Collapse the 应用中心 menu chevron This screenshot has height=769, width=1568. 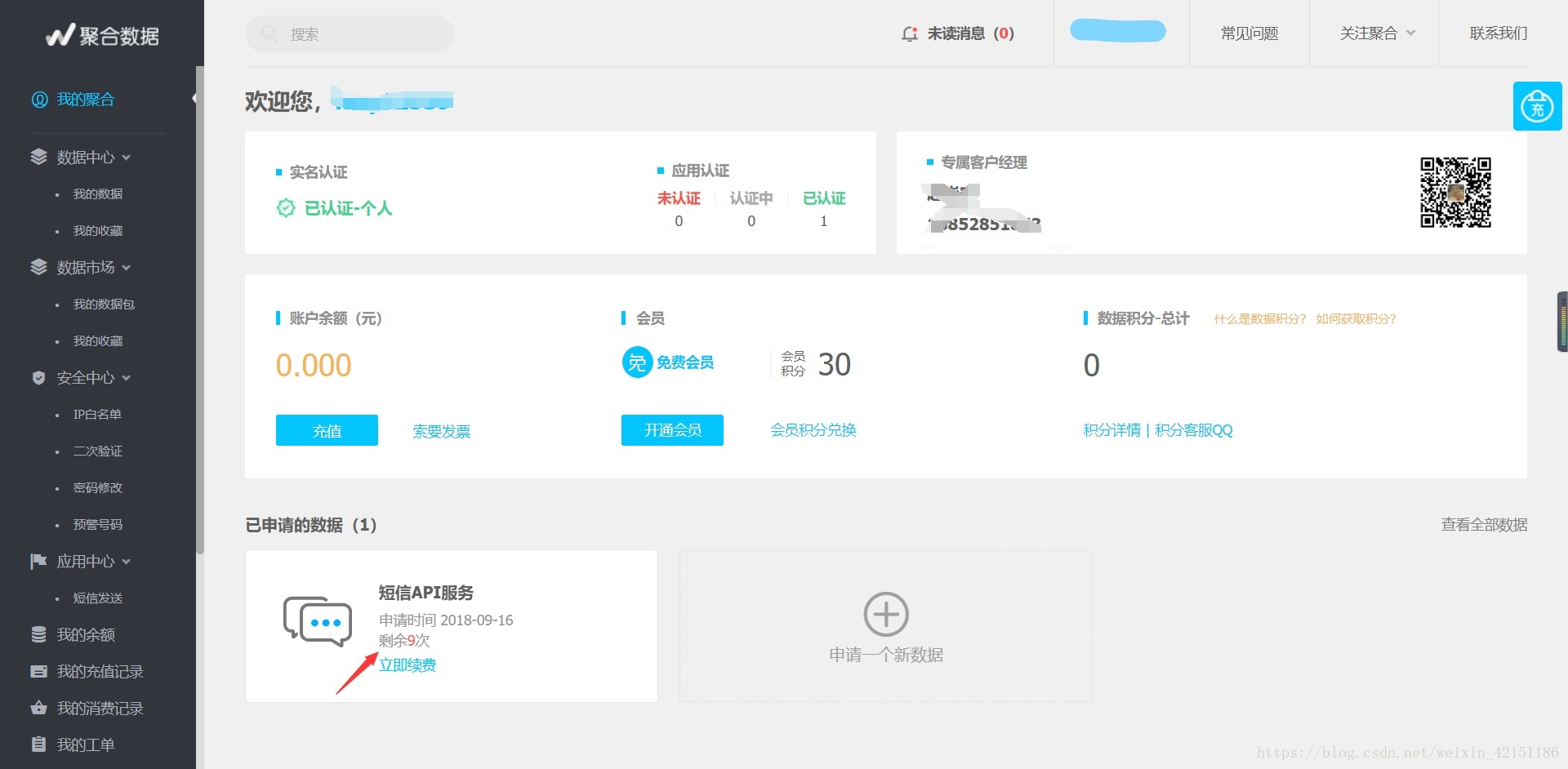127,562
